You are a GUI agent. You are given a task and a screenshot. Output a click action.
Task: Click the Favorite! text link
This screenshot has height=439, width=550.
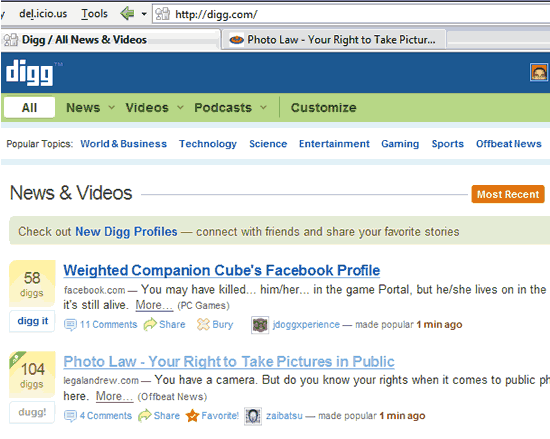click(220, 416)
